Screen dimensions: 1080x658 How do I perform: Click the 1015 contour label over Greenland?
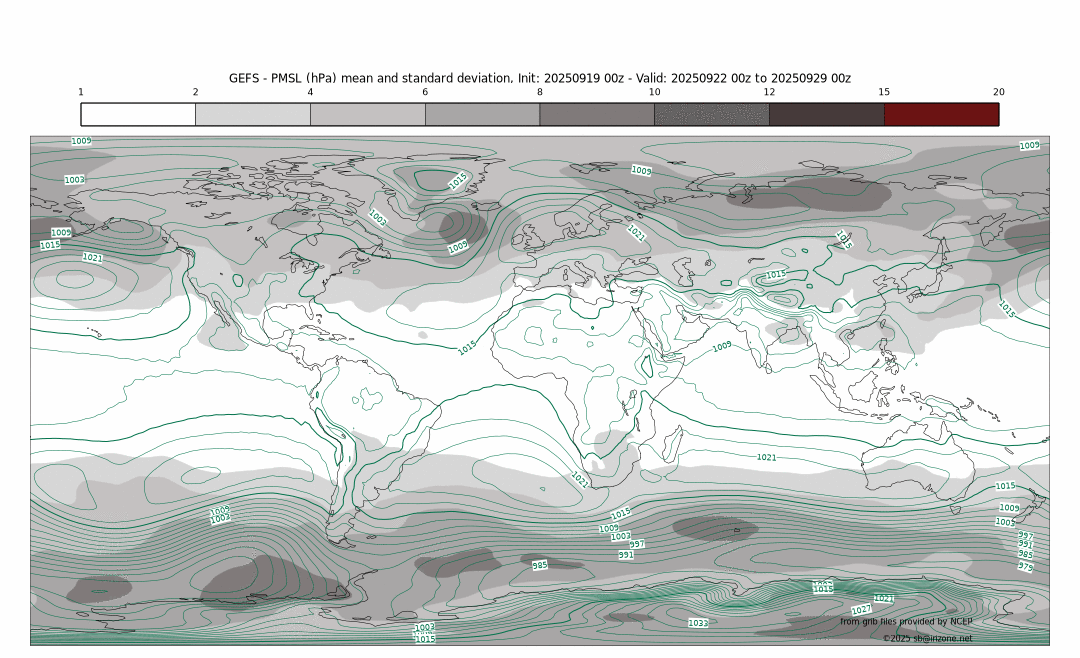[x=458, y=182]
